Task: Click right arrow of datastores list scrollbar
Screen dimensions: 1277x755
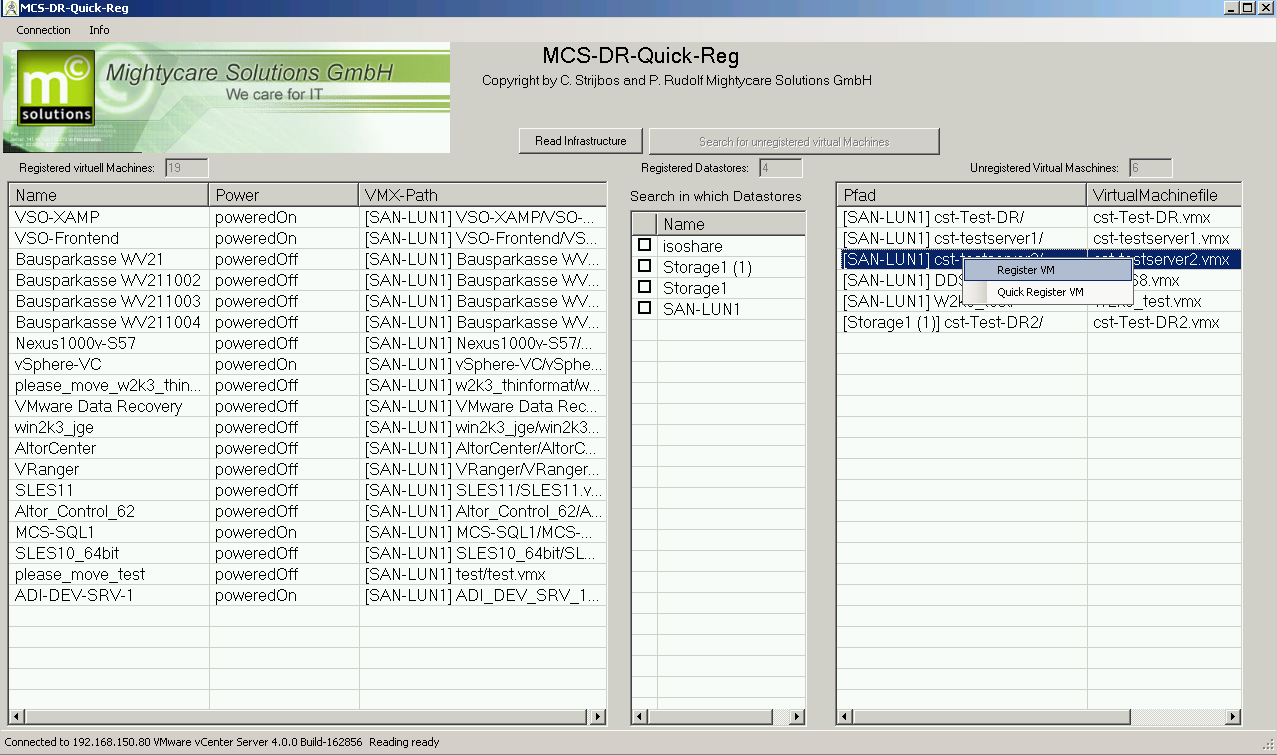Action: 797,717
